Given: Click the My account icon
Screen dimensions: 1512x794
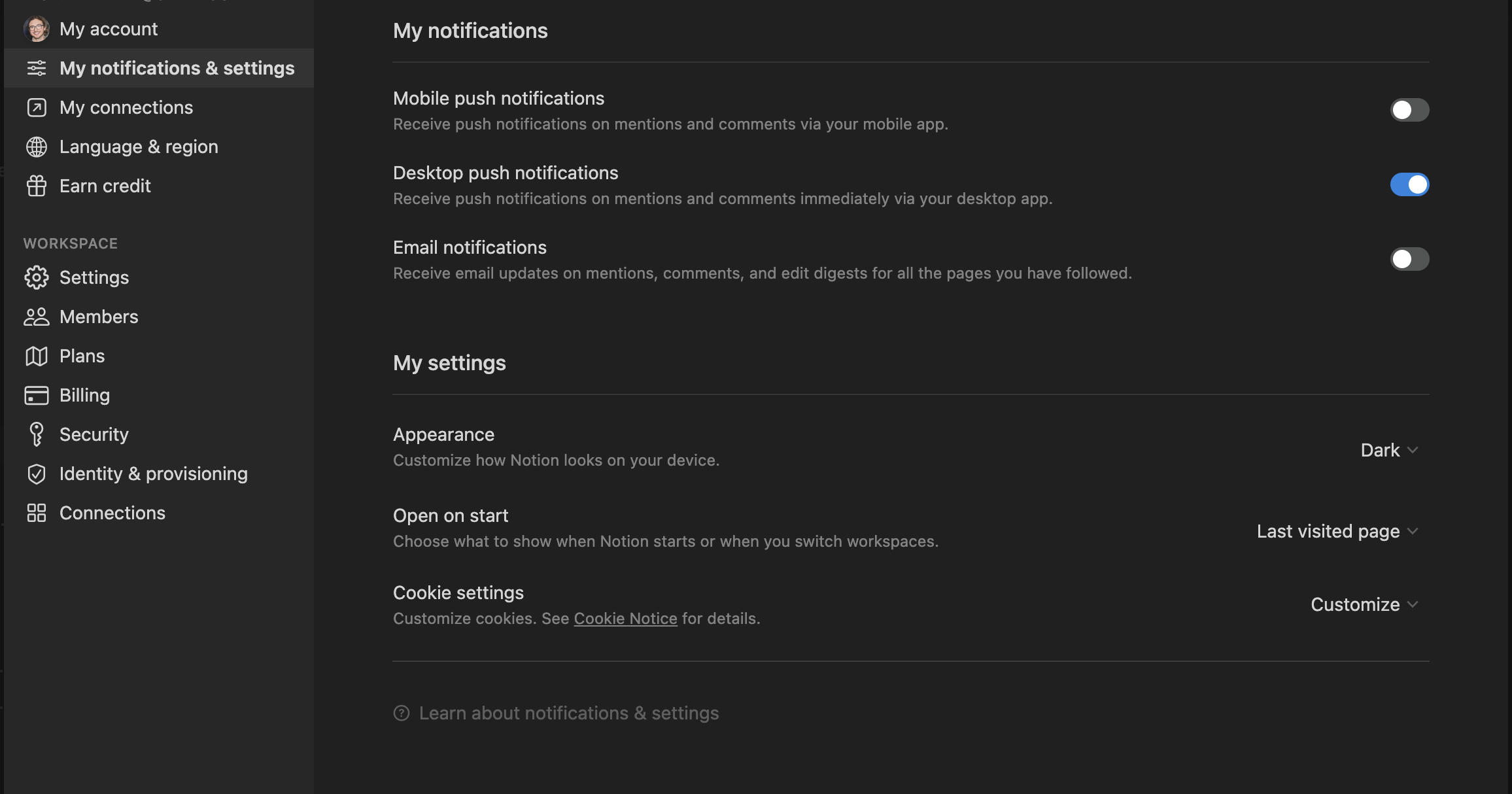Looking at the screenshot, I should point(35,27).
